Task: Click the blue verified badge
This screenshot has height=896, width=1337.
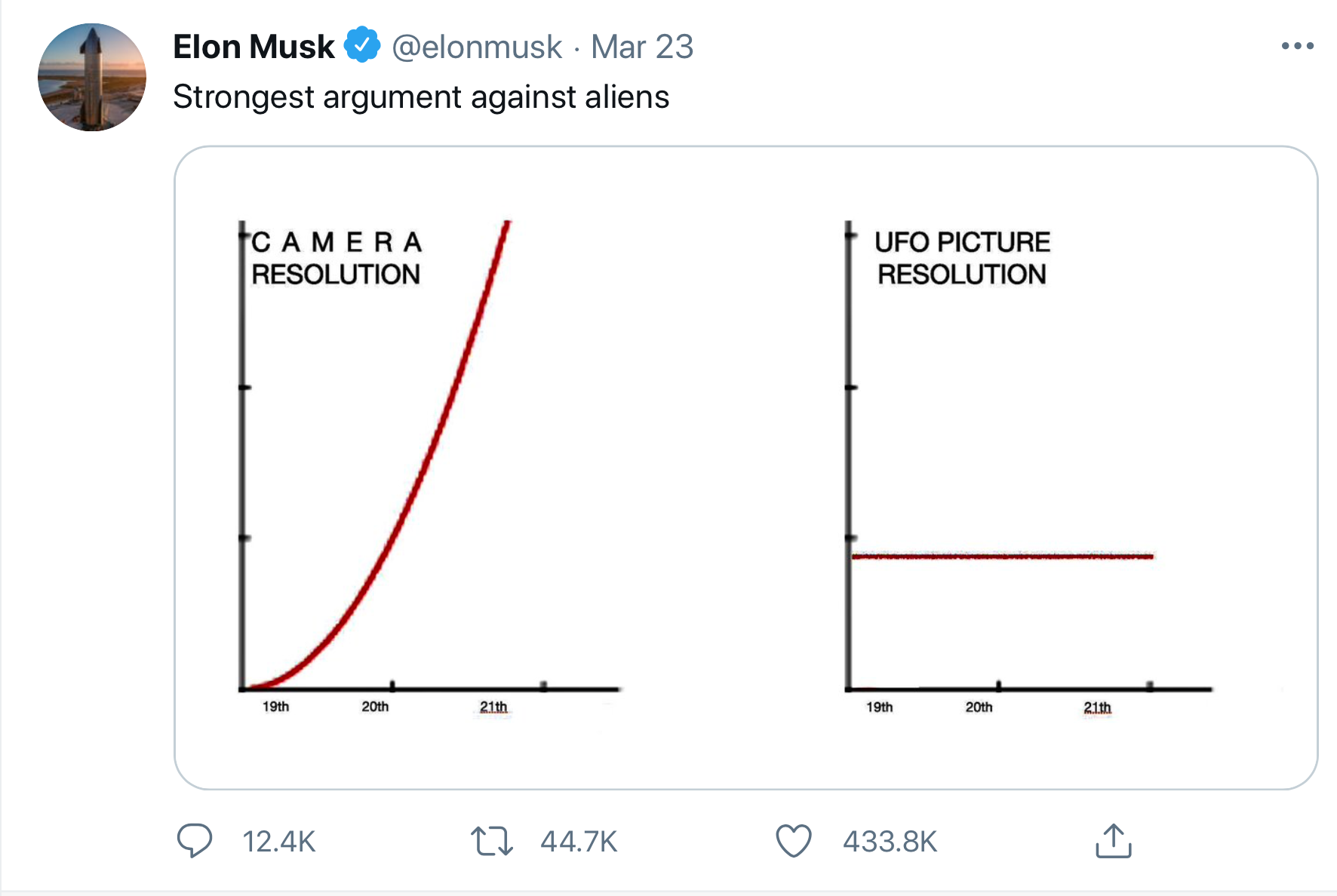Action: tap(363, 45)
